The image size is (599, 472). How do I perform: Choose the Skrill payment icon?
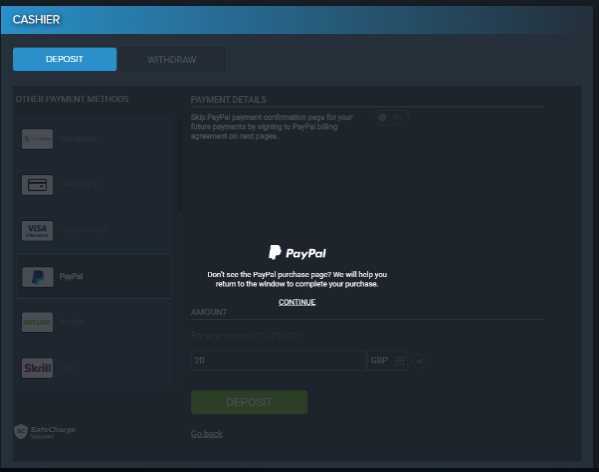click(x=37, y=368)
